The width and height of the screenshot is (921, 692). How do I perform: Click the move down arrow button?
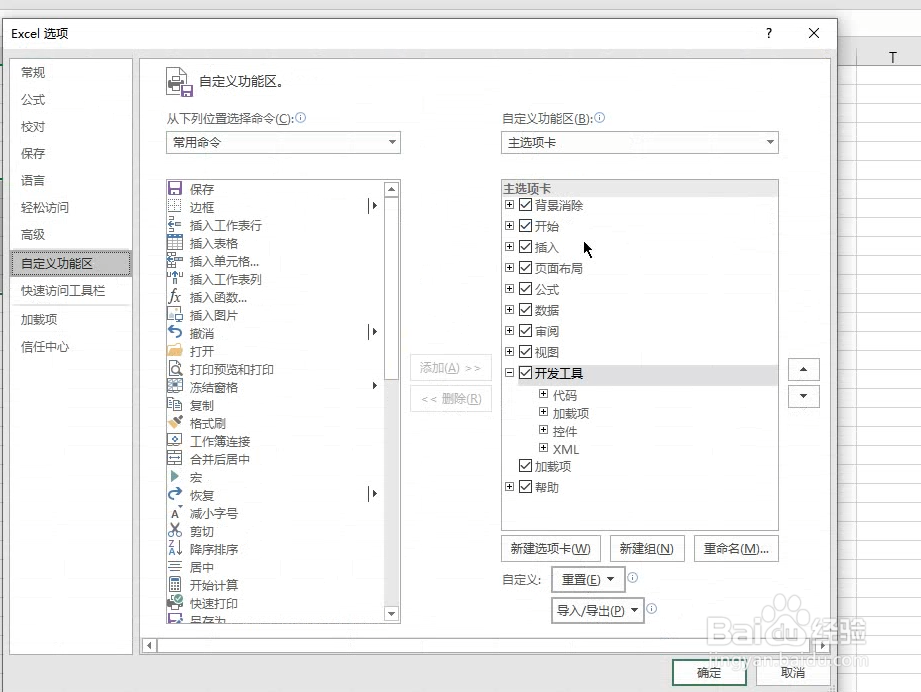pos(804,396)
